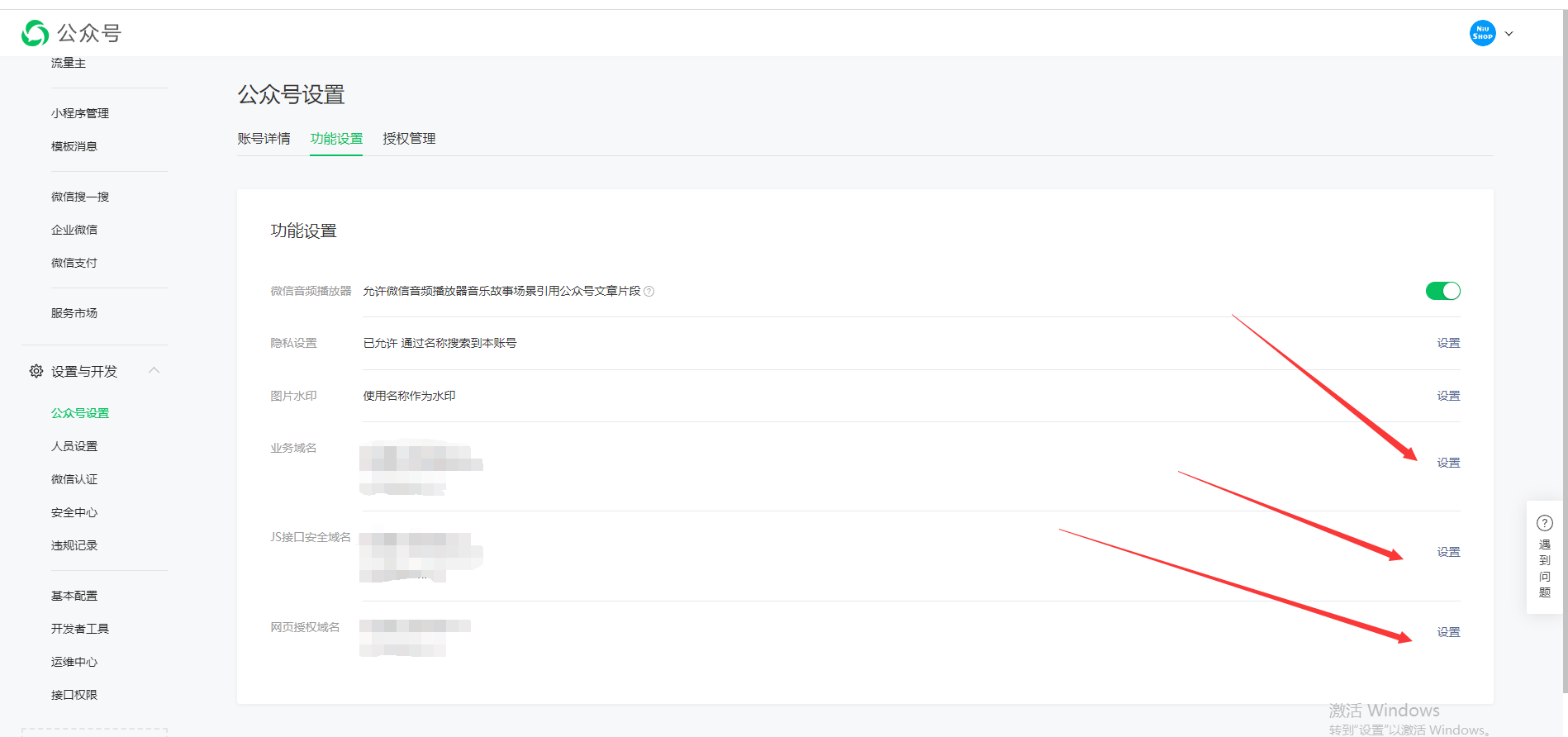Open 基本配置 in the sidebar
Viewport: 1568px width, 737px height.
(74, 596)
